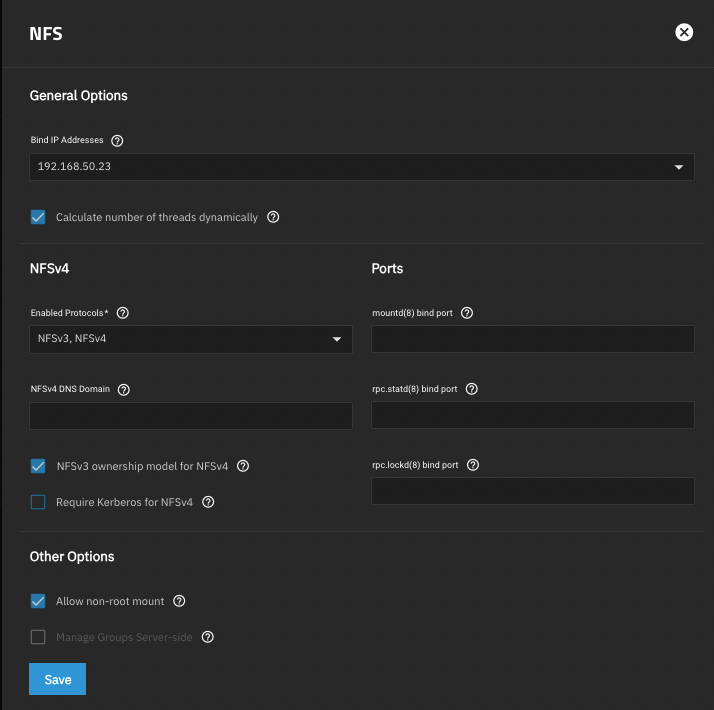View help for NFSv4 DNS Domain

[123, 390]
